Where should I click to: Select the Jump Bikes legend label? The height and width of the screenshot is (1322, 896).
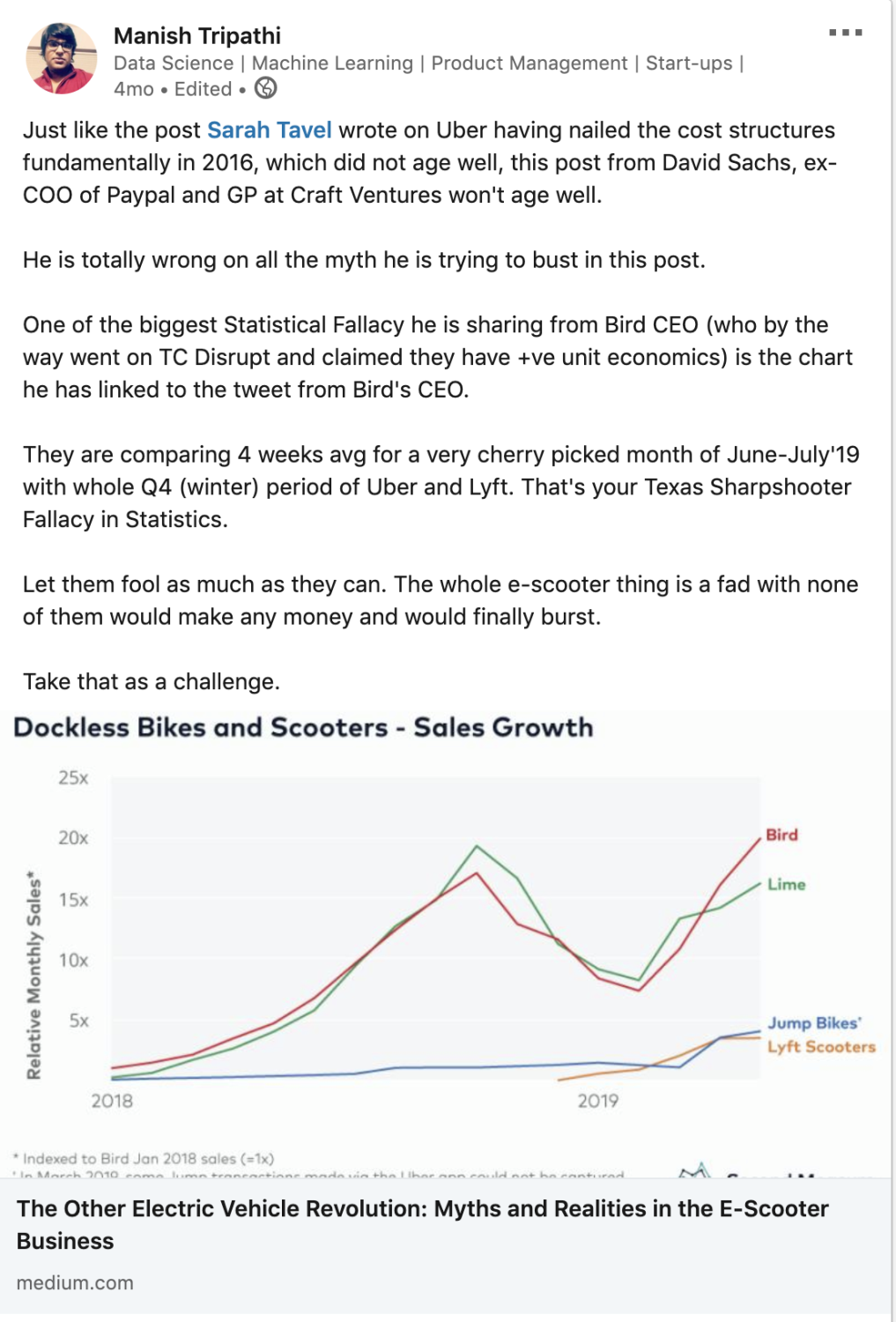813,1023
